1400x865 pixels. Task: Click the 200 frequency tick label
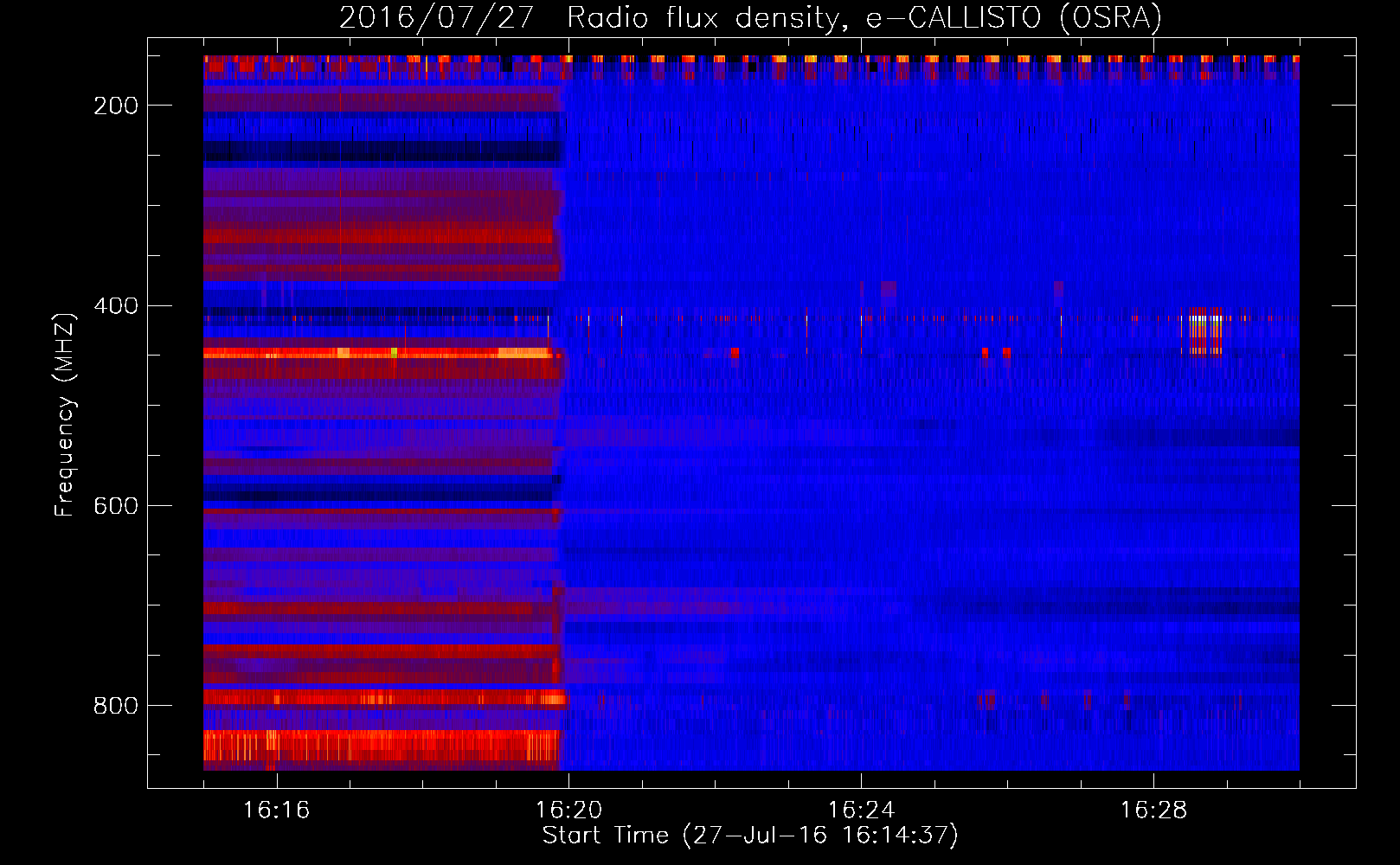click(x=116, y=106)
